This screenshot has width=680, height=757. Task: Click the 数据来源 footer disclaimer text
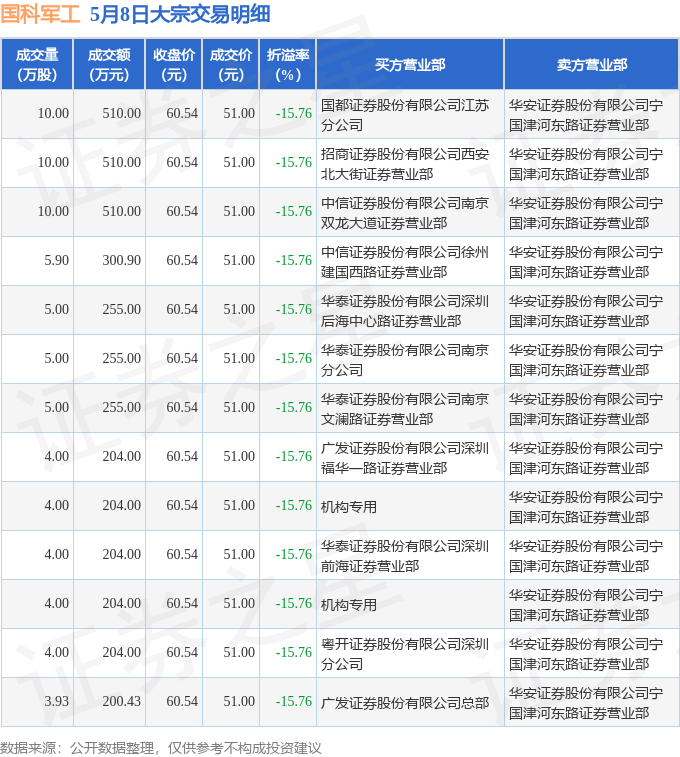[x=161, y=748]
